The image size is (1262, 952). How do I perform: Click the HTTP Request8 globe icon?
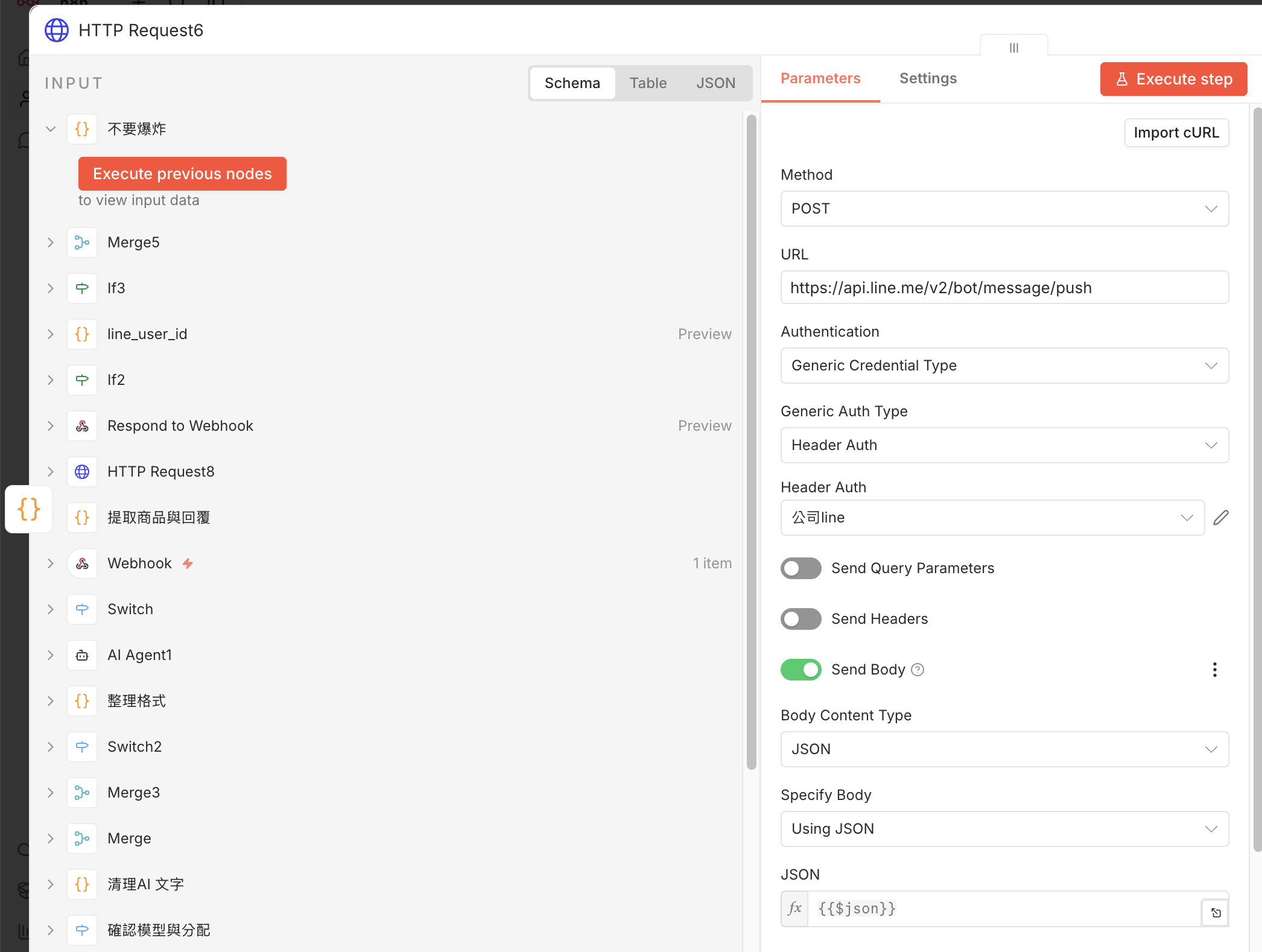coord(82,472)
